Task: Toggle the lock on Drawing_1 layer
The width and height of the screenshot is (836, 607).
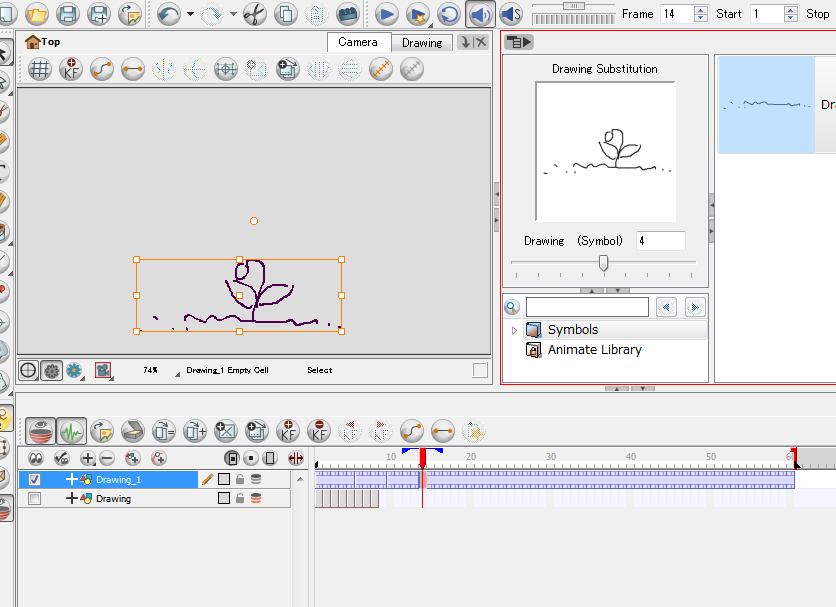Action: [240, 480]
